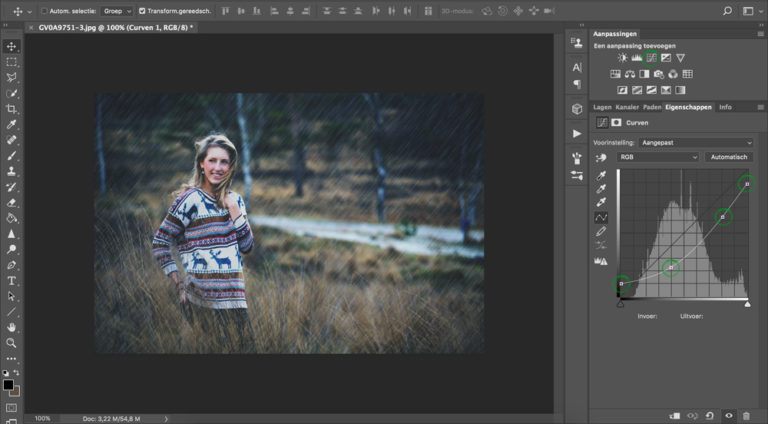
Task: Select the Path Selection arrow tool
Action: coord(11,296)
